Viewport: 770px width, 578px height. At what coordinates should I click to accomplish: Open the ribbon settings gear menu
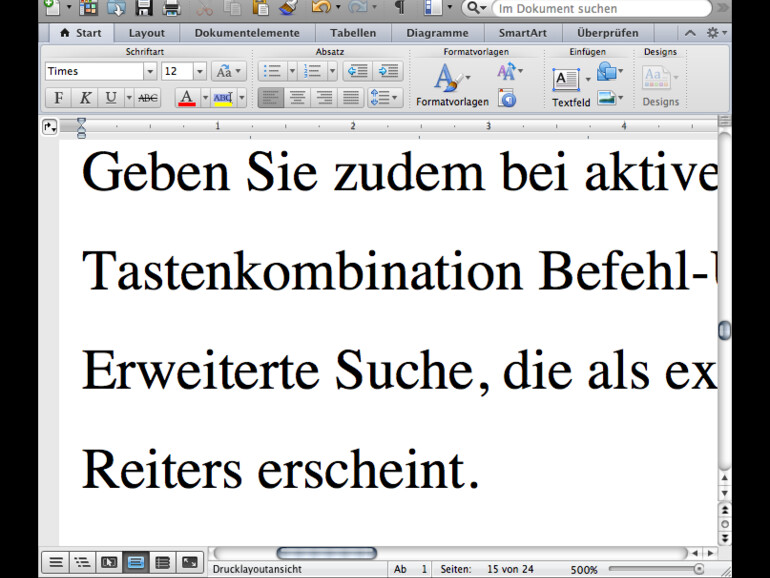click(x=716, y=33)
